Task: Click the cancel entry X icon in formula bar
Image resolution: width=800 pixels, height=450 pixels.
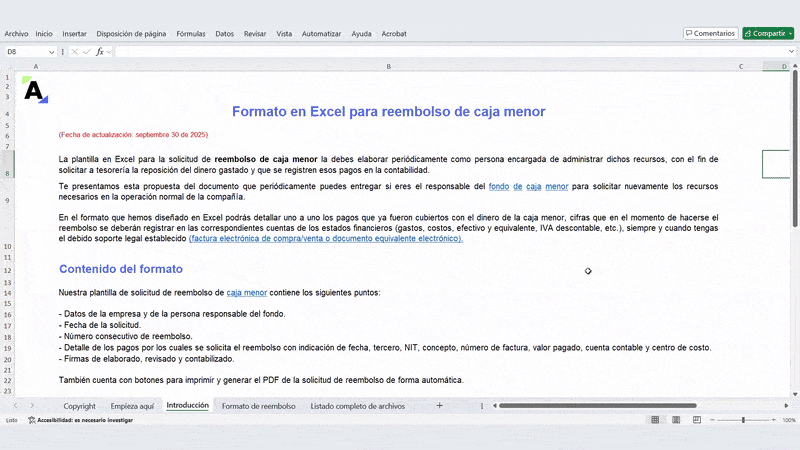Action: 74,51
